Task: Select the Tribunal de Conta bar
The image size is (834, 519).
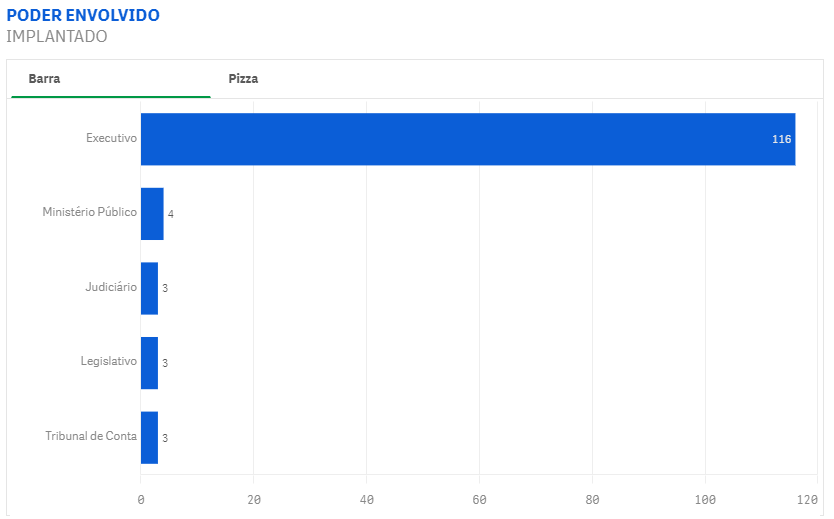Action: point(149,438)
